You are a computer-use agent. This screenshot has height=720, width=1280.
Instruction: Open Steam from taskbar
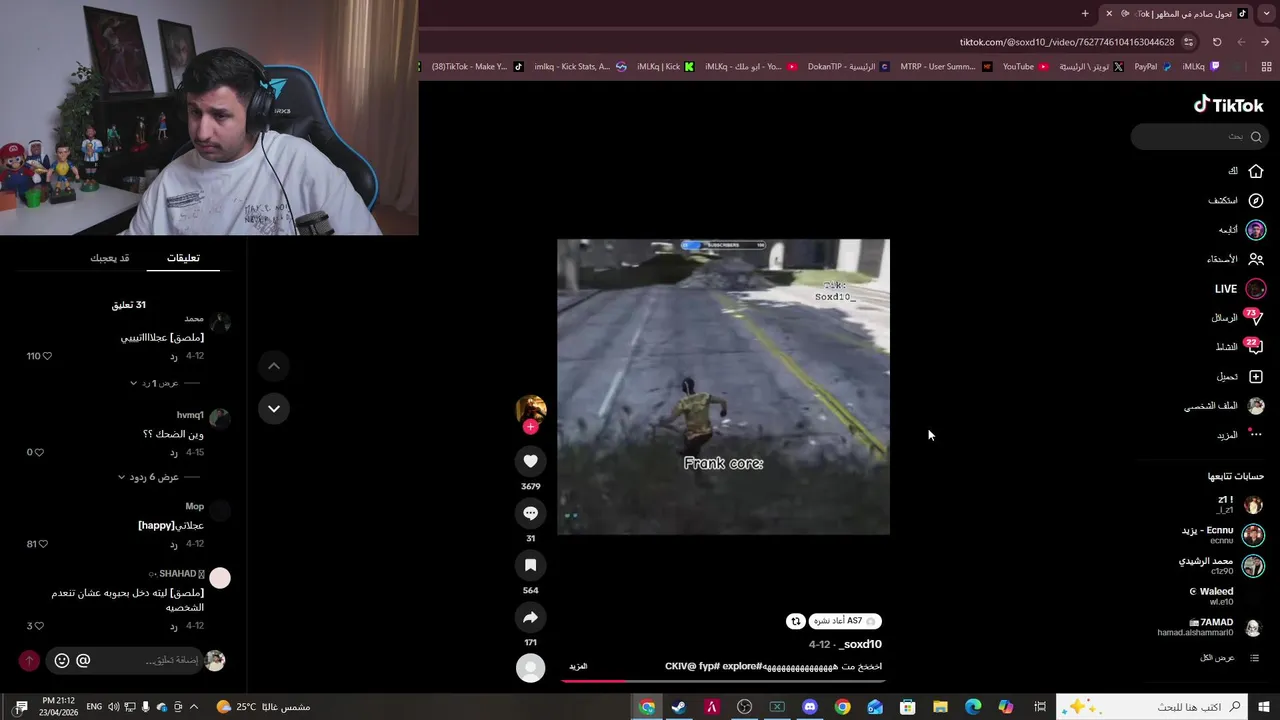point(679,707)
